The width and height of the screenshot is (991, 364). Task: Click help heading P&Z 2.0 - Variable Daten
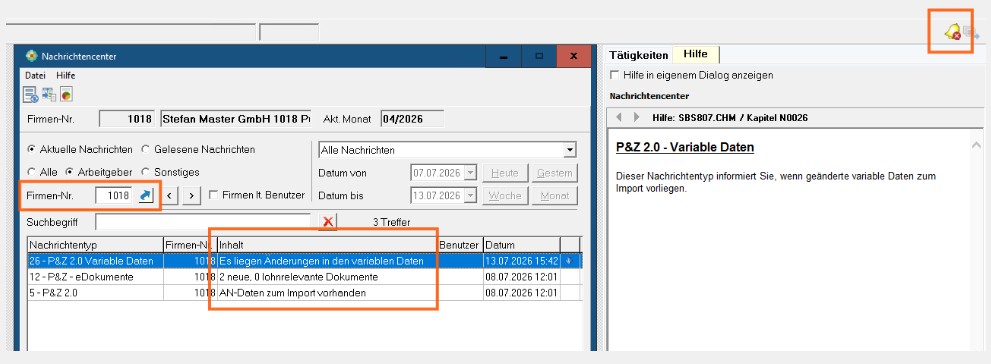click(685, 148)
